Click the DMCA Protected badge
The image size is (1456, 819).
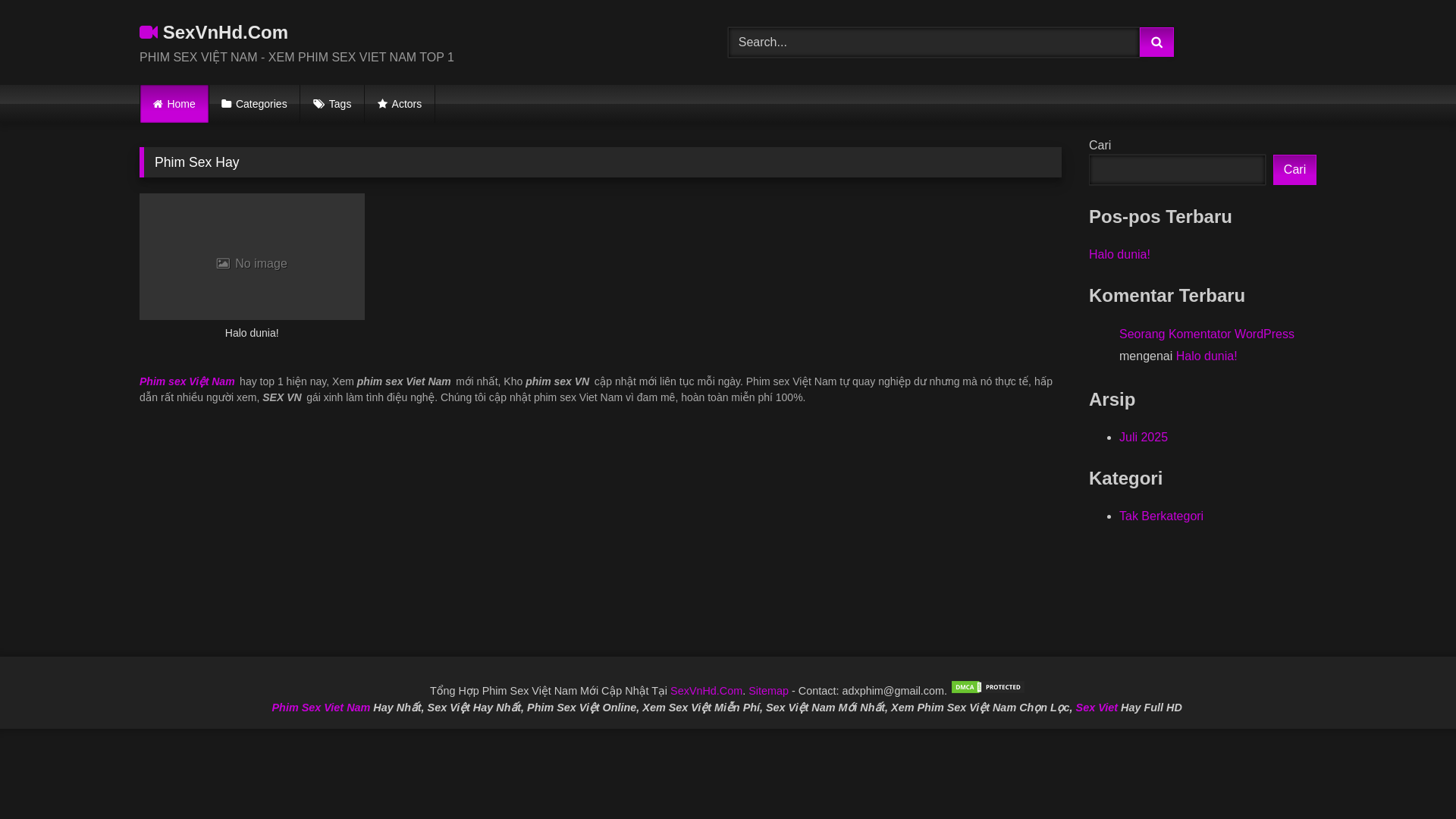(x=987, y=687)
